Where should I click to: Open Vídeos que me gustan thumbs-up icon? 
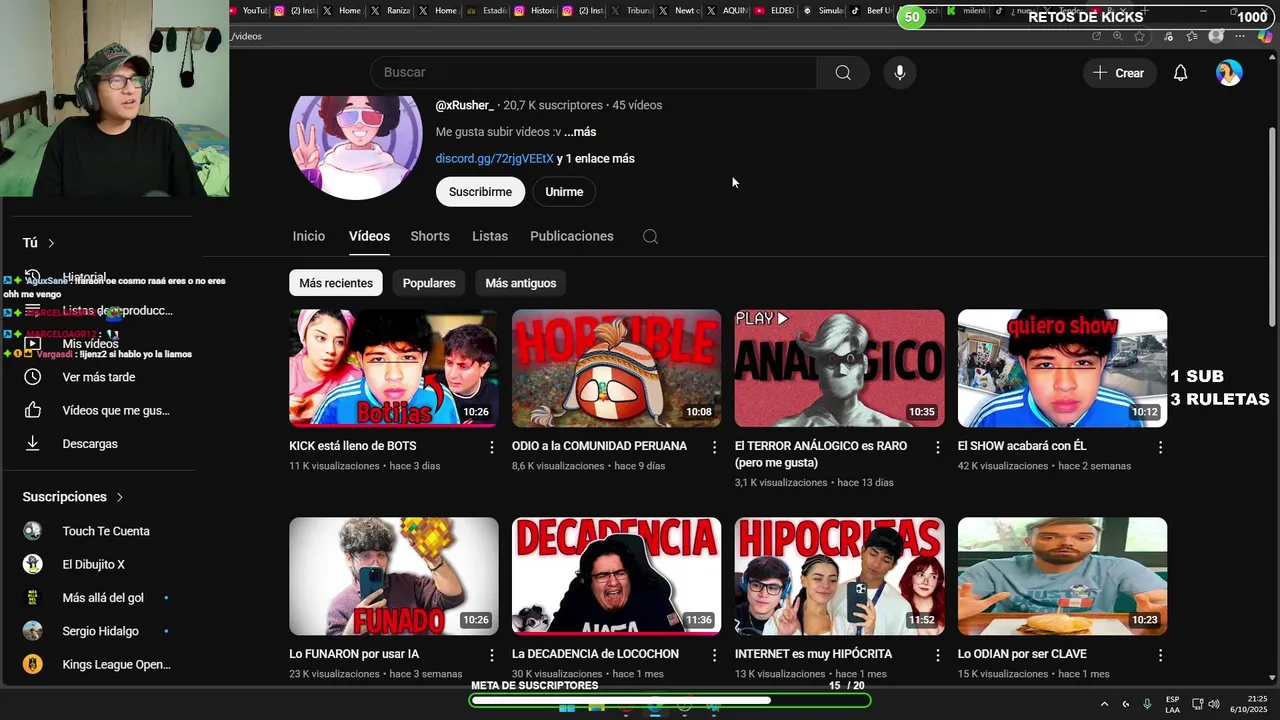click(x=33, y=410)
